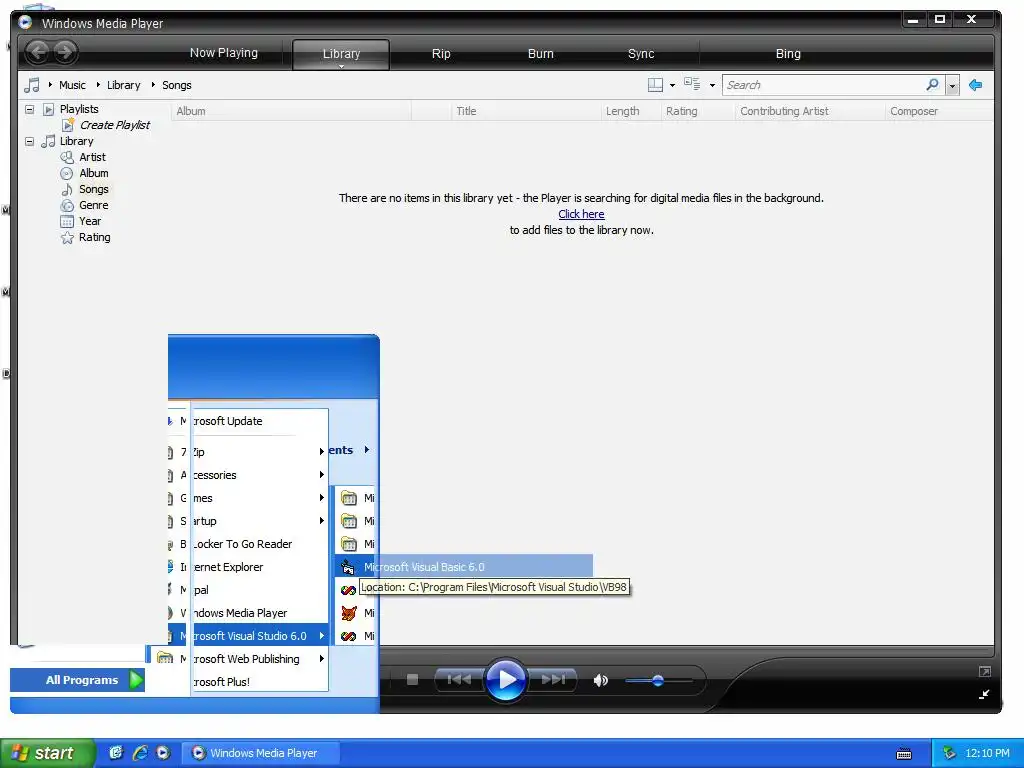This screenshot has height=768, width=1024.
Task: Click the Previous track button
Action: pyautogui.click(x=458, y=680)
